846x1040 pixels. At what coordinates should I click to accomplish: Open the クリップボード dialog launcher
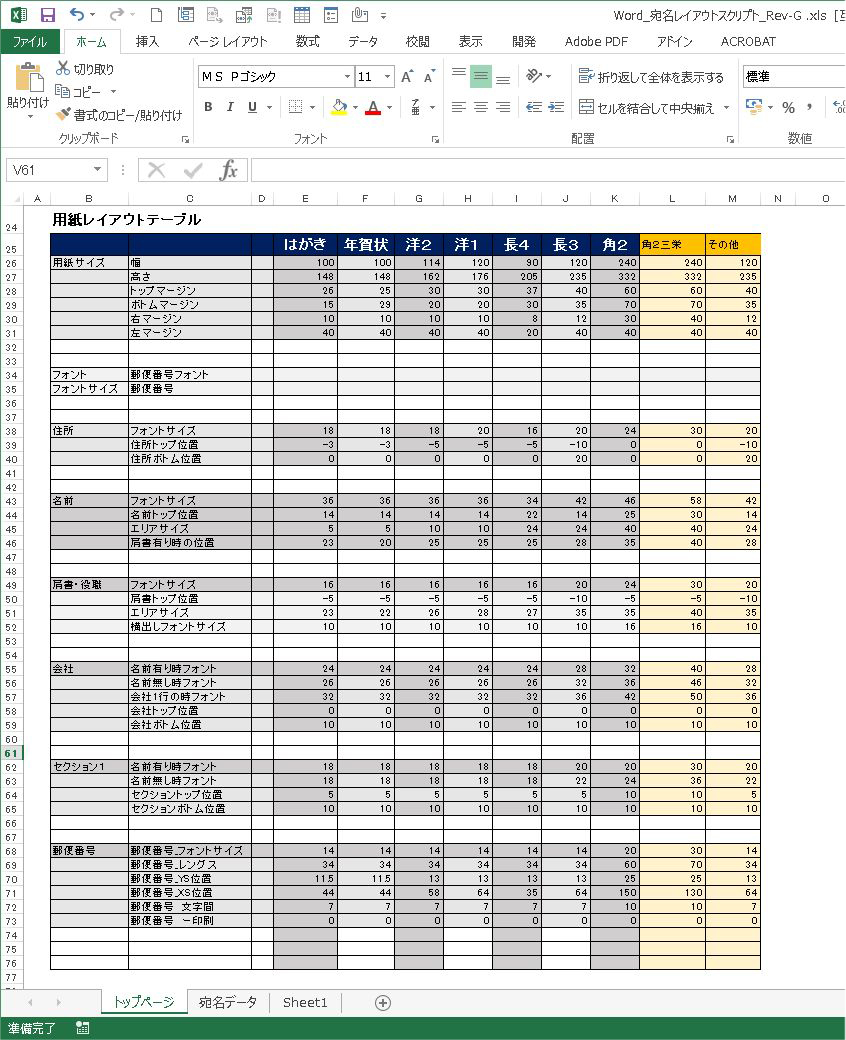186,139
